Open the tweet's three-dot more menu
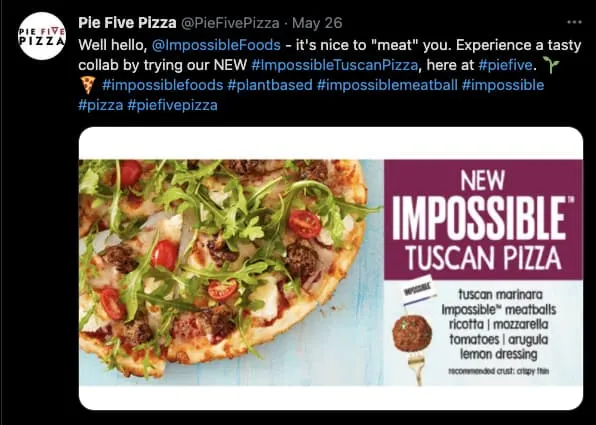Viewport: 596px width, 425px height. [574, 22]
